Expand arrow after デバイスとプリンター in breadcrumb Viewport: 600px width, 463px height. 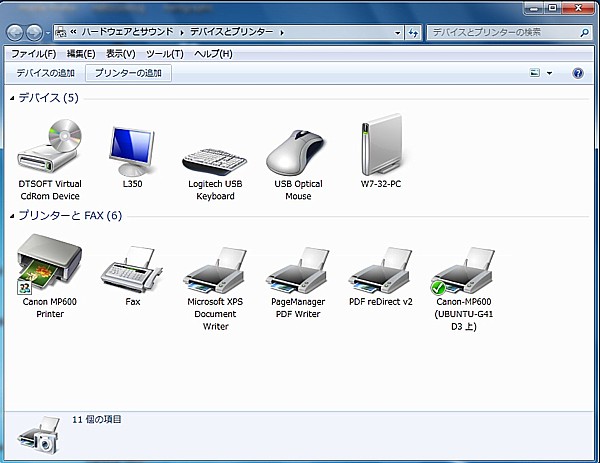(x=282, y=33)
